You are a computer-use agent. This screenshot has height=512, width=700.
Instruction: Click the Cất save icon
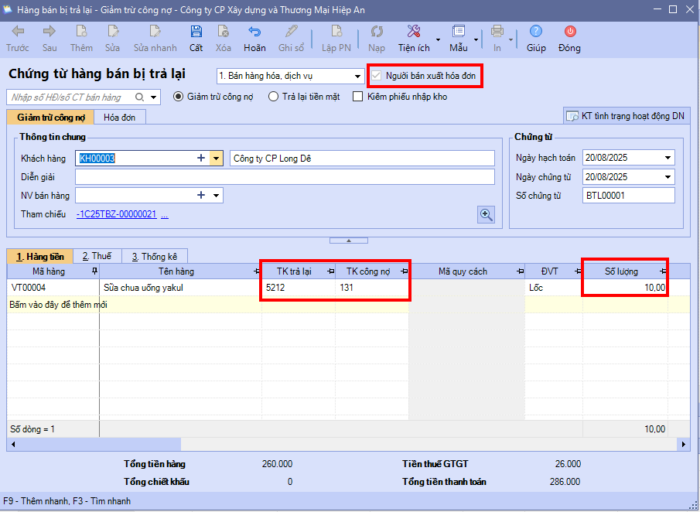tap(196, 37)
